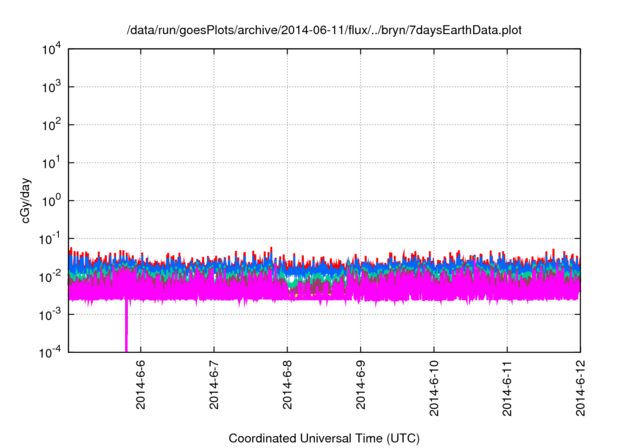Click the plot title file path text
The width and height of the screenshot is (640, 448).
click(x=324, y=31)
